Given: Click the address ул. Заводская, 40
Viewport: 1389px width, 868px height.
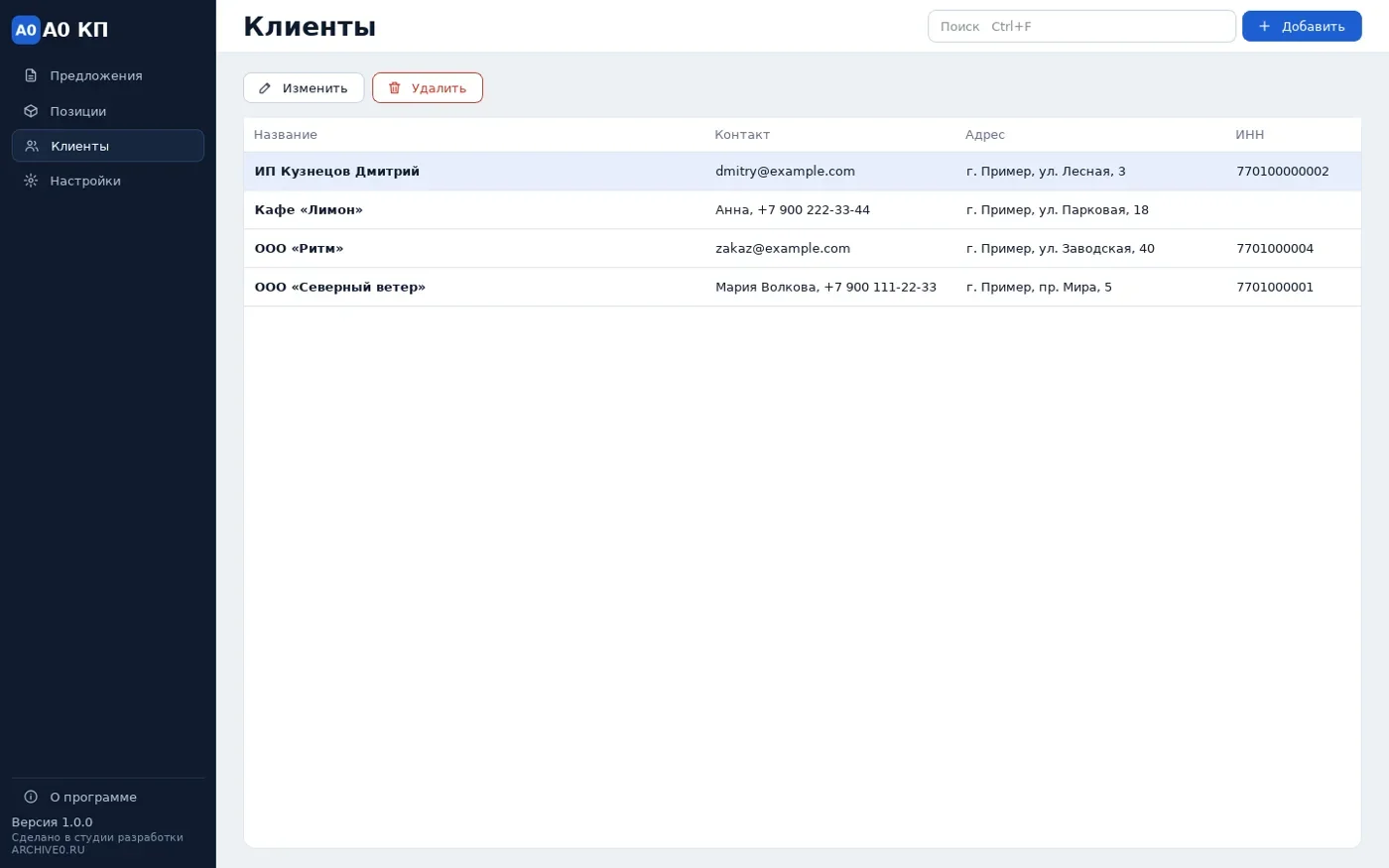Looking at the screenshot, I should [1061, 249].
